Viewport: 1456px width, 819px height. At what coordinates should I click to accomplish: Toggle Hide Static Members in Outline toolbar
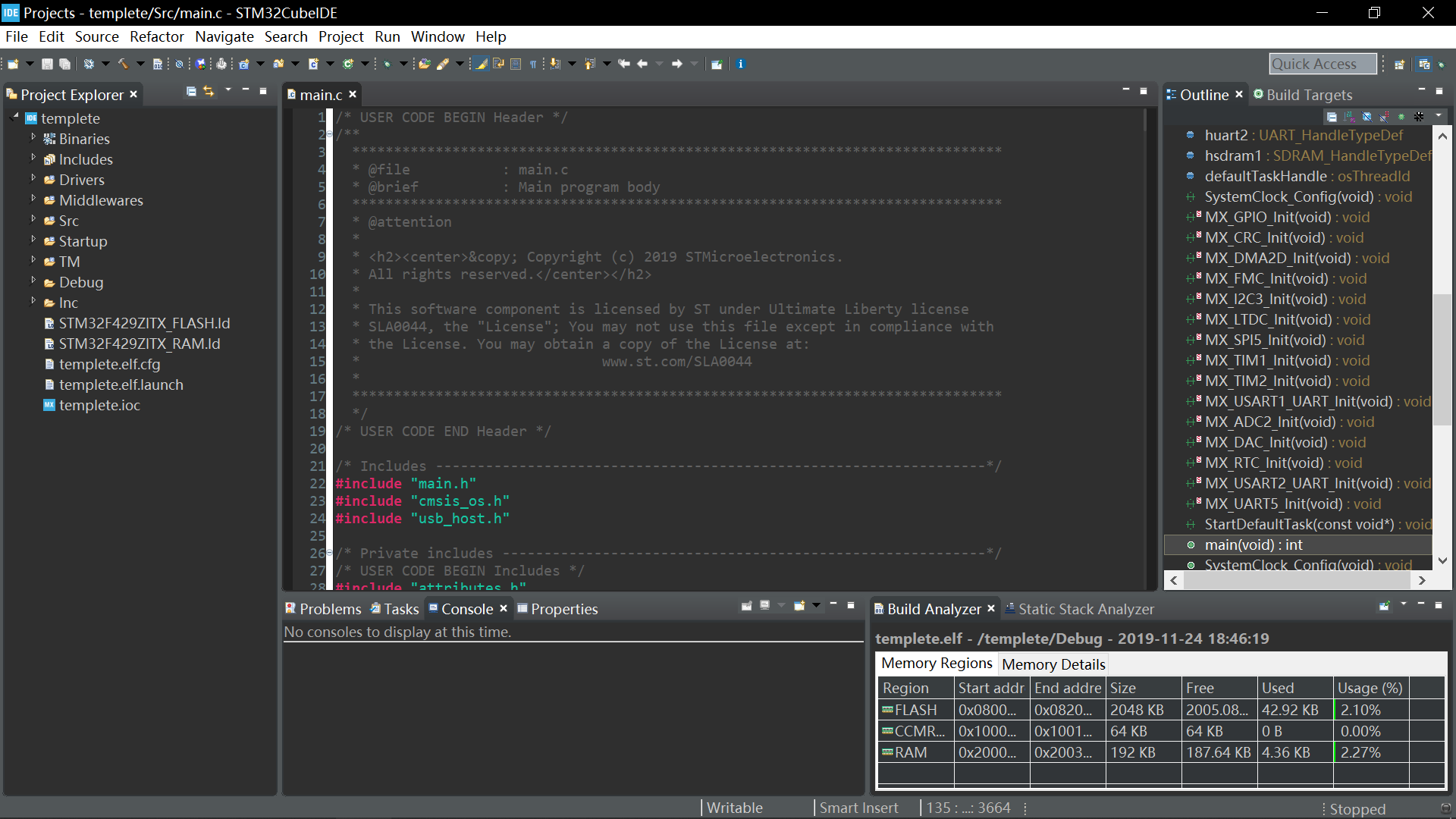coord(1385,117)
